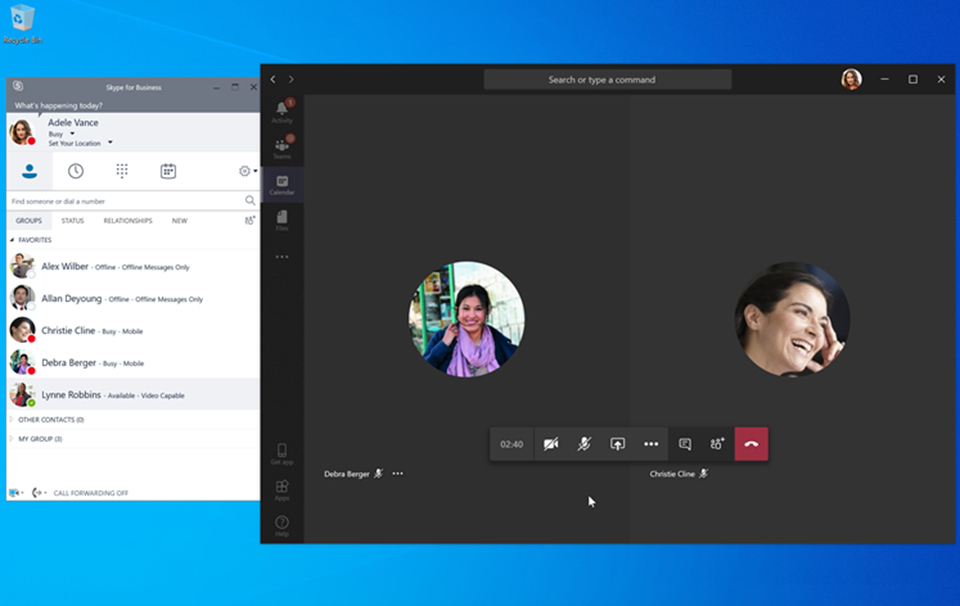The height and width of the screenshot is (606, 960).
Task: Open Busy status dropdown
Action: click(72, 133)
